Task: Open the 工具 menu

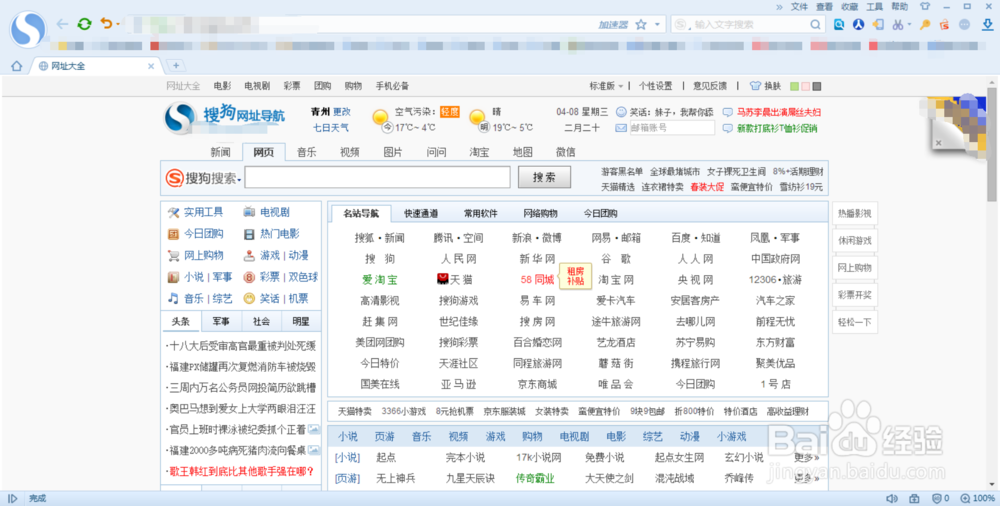Action: [x=874, y=7]
